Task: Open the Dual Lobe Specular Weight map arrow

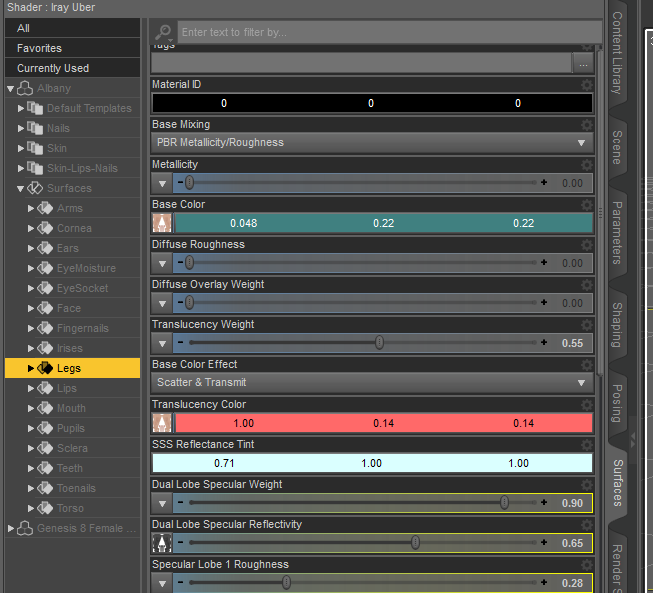Action: 162,503
